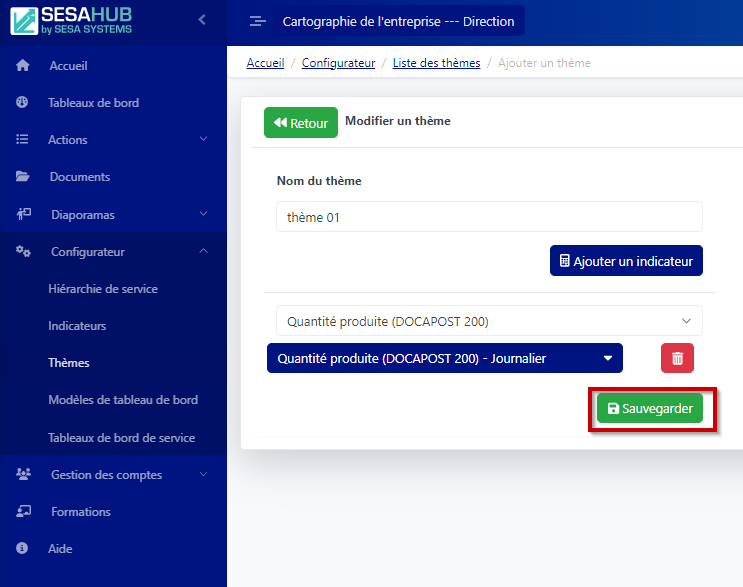Expand the Actions submenu
This screenshot has height=587, width=743.
(203, 140)
